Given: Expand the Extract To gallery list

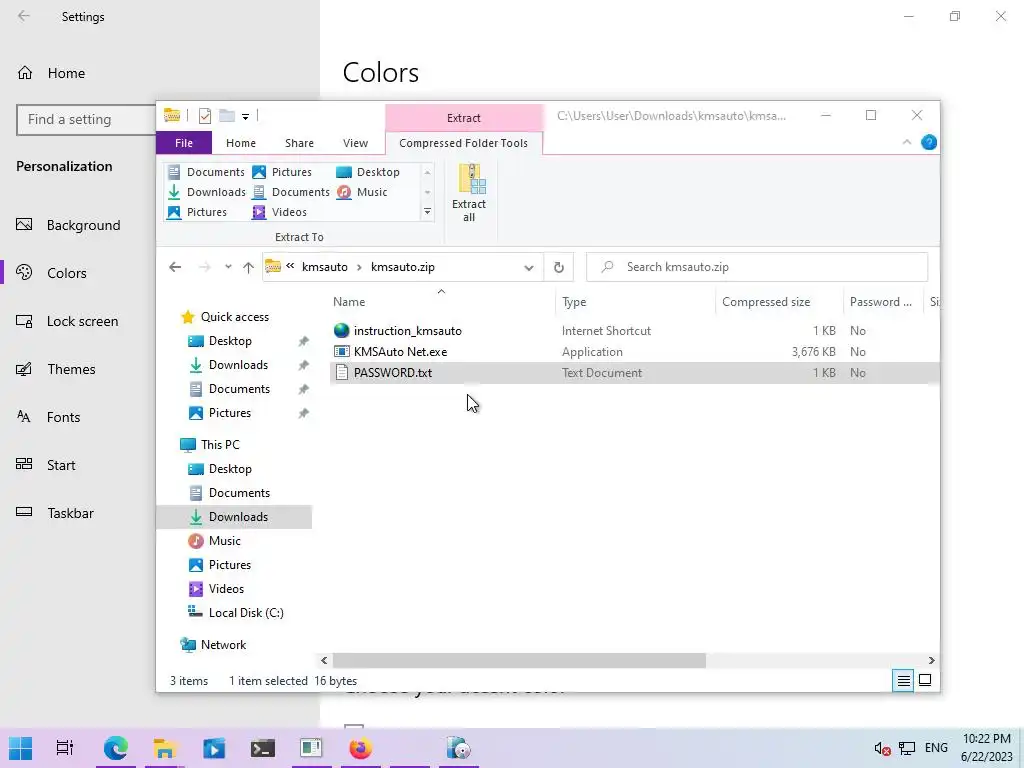Looking at the screenshot, I should (427, 212).
